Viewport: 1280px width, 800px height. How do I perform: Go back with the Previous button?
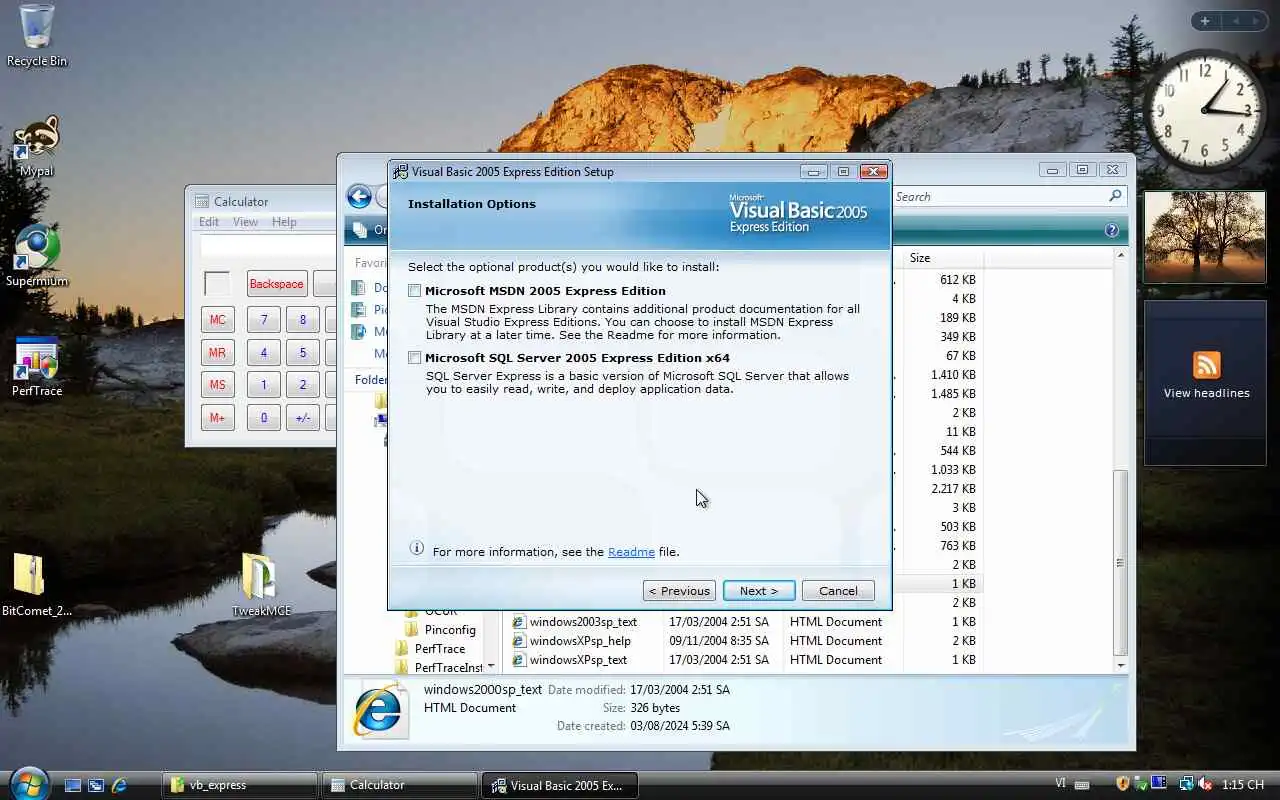[679, 591]
